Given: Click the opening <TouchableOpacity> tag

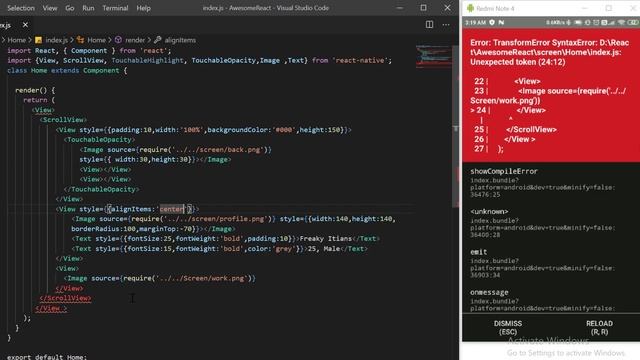Looking at the screenshot, I should click(100, 140).
